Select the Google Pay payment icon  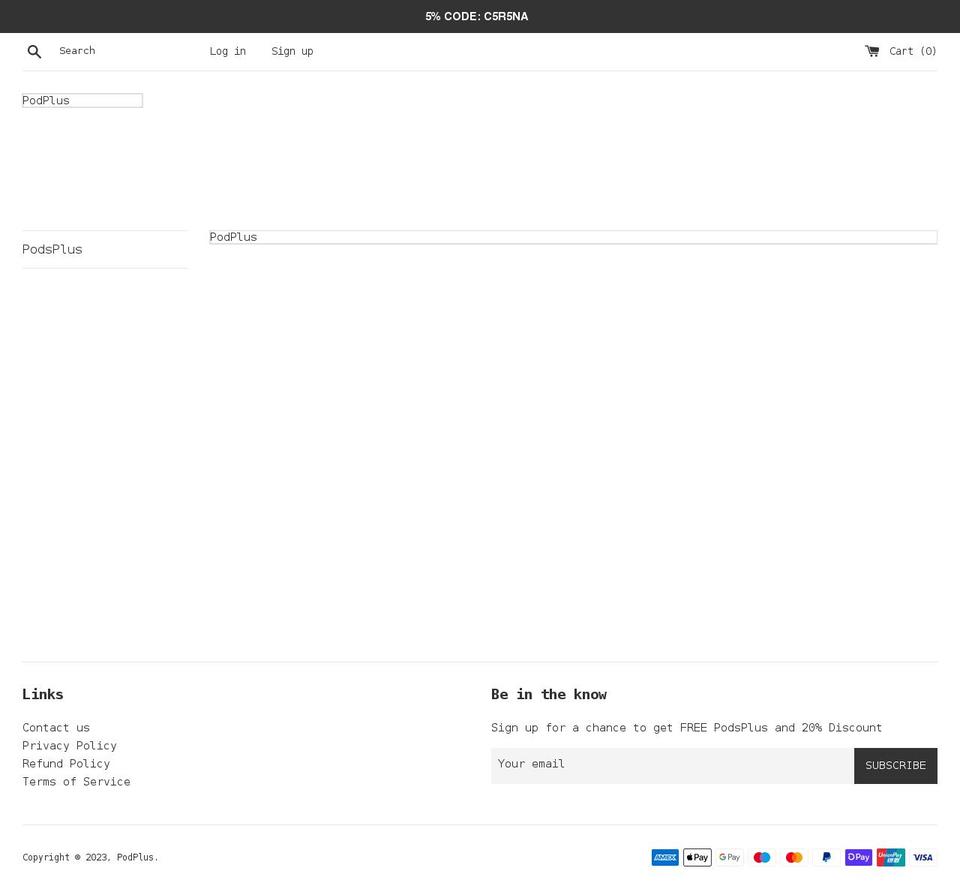pos(729,857)
